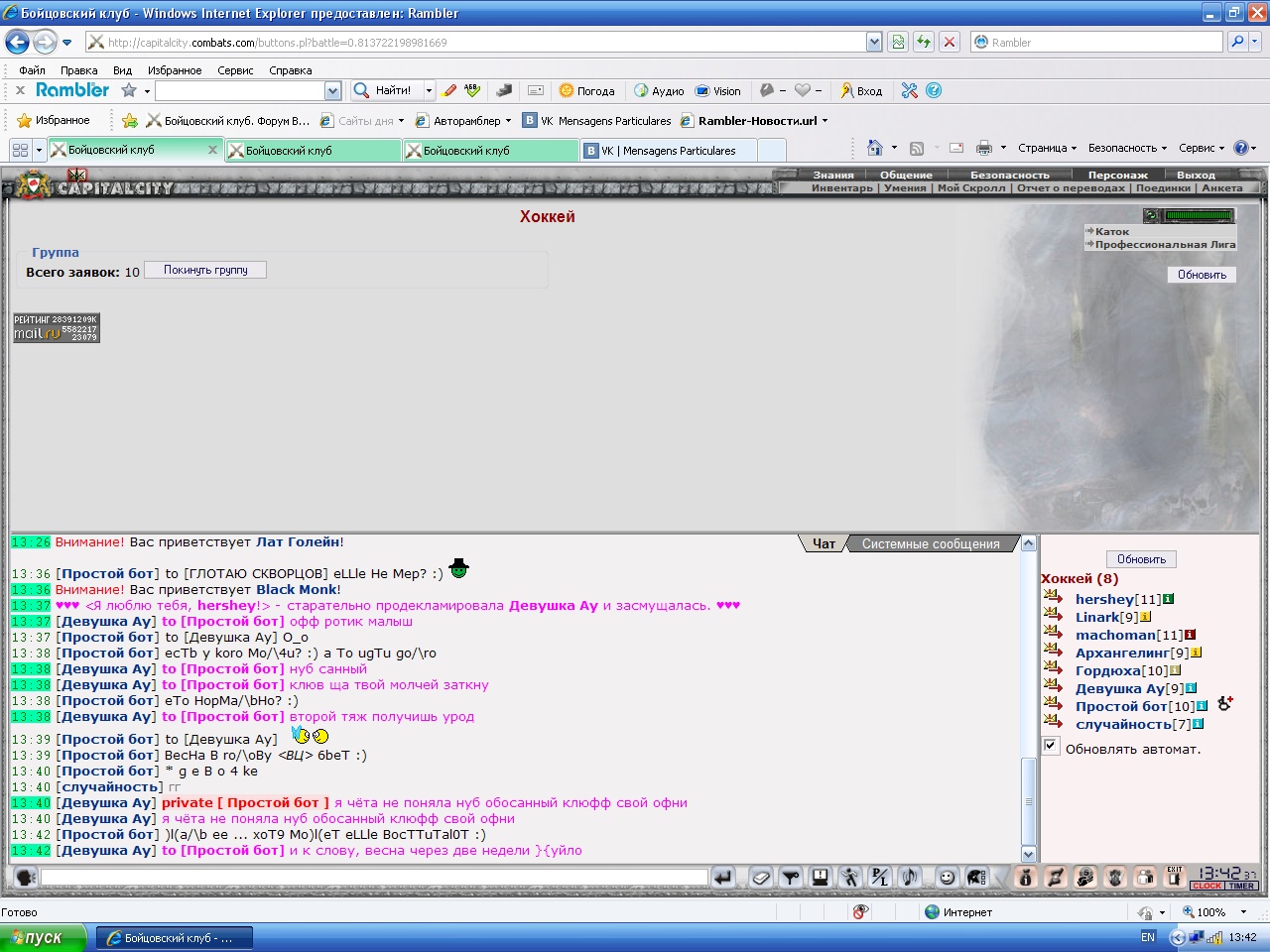Viewport: 1270px width, 952px height.
Task: Open the chat filter funnel icon
Action: (791, 878)
